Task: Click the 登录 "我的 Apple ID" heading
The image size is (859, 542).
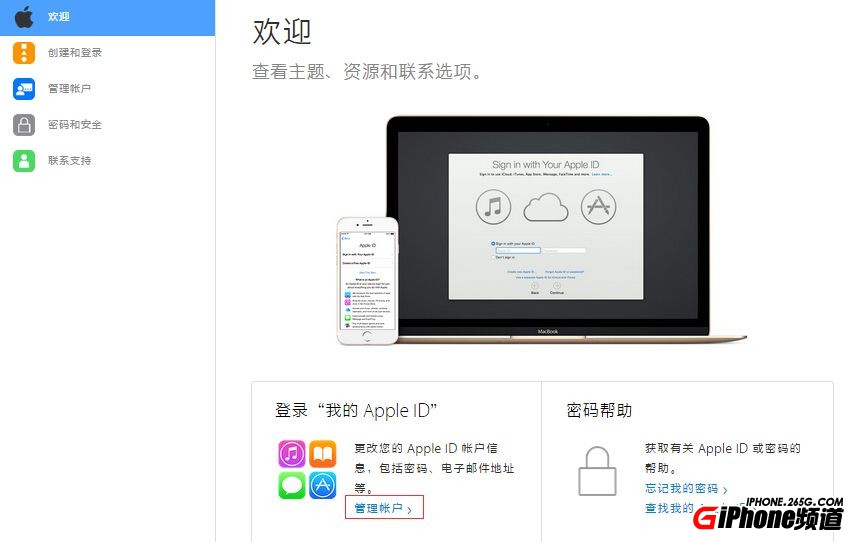Action: tap(356, 410)
